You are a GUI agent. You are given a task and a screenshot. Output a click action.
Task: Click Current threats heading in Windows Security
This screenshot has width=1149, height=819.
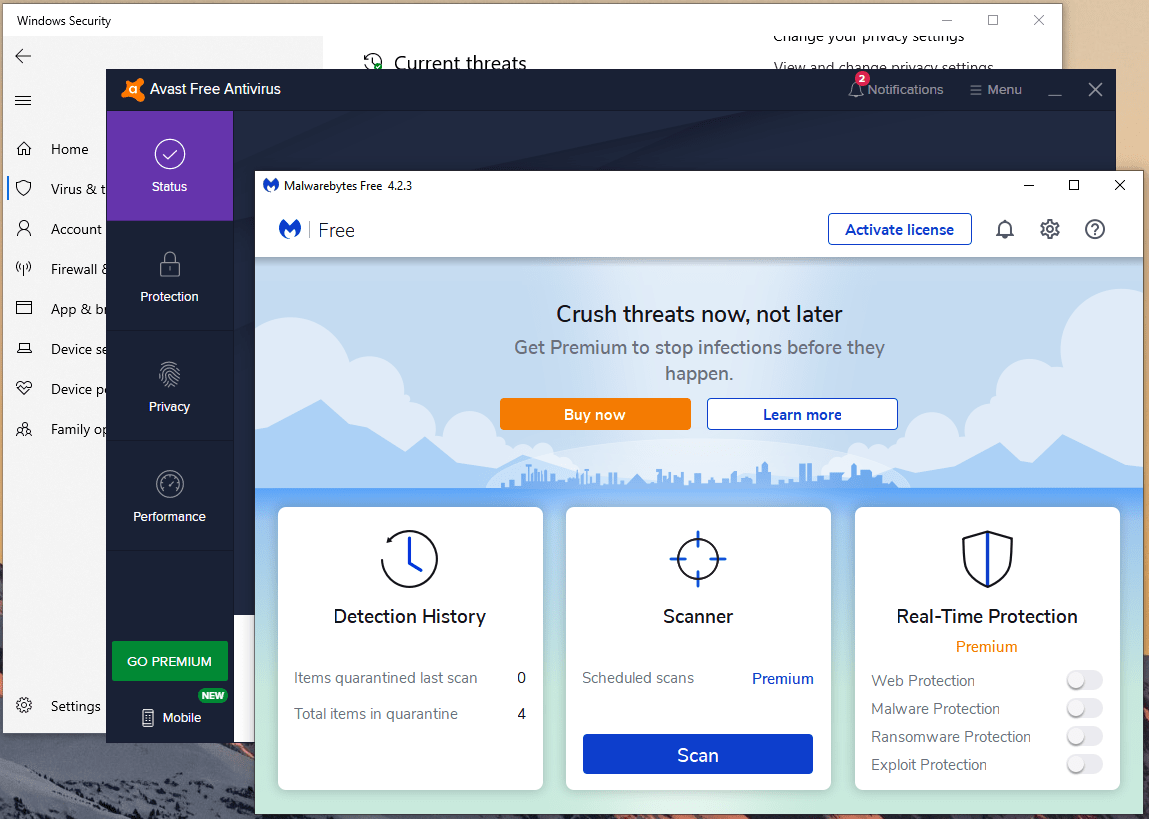pos(460,63)
